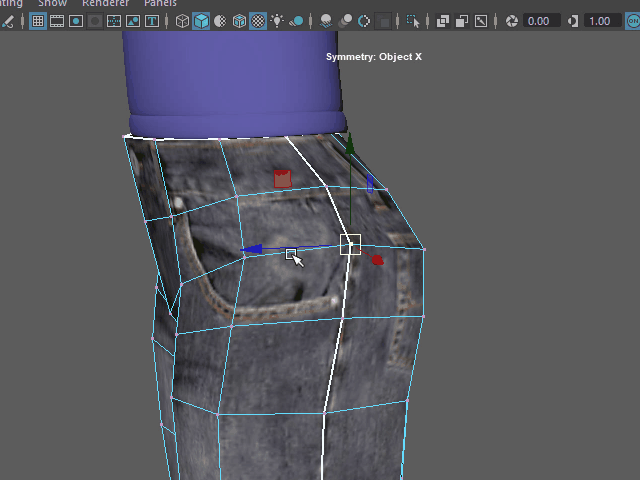Enable Use All Lights lightbulb icon
The image size is (640, 480).
276,21
